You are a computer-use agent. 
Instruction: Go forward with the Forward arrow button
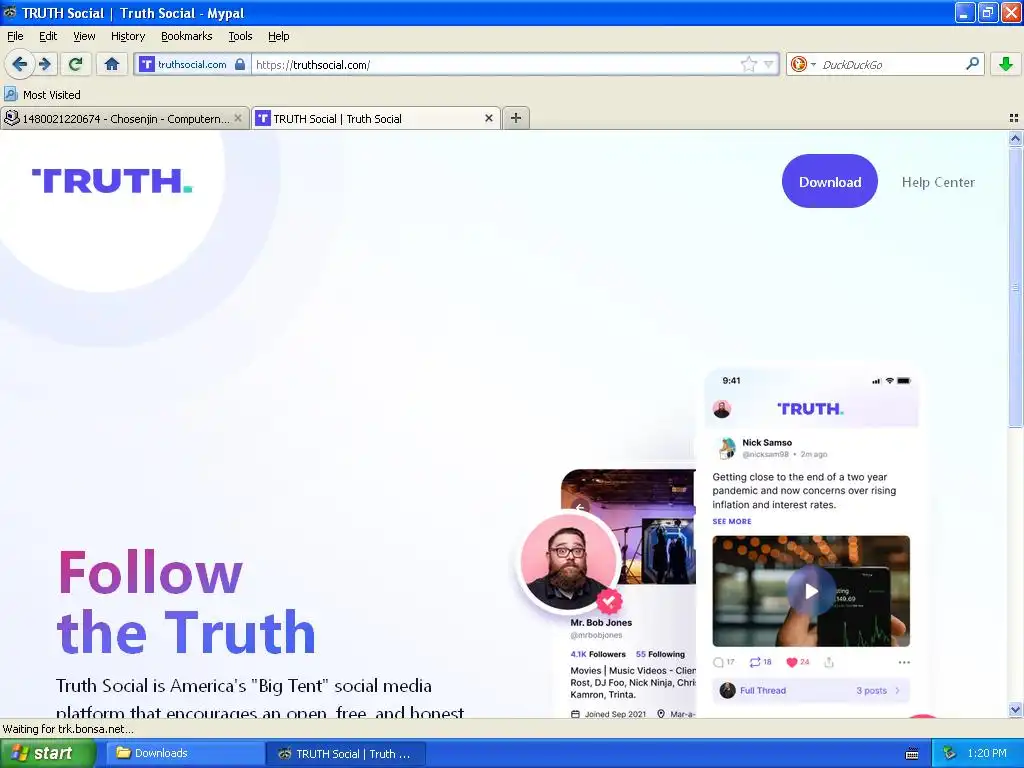[x=45, y=64]
